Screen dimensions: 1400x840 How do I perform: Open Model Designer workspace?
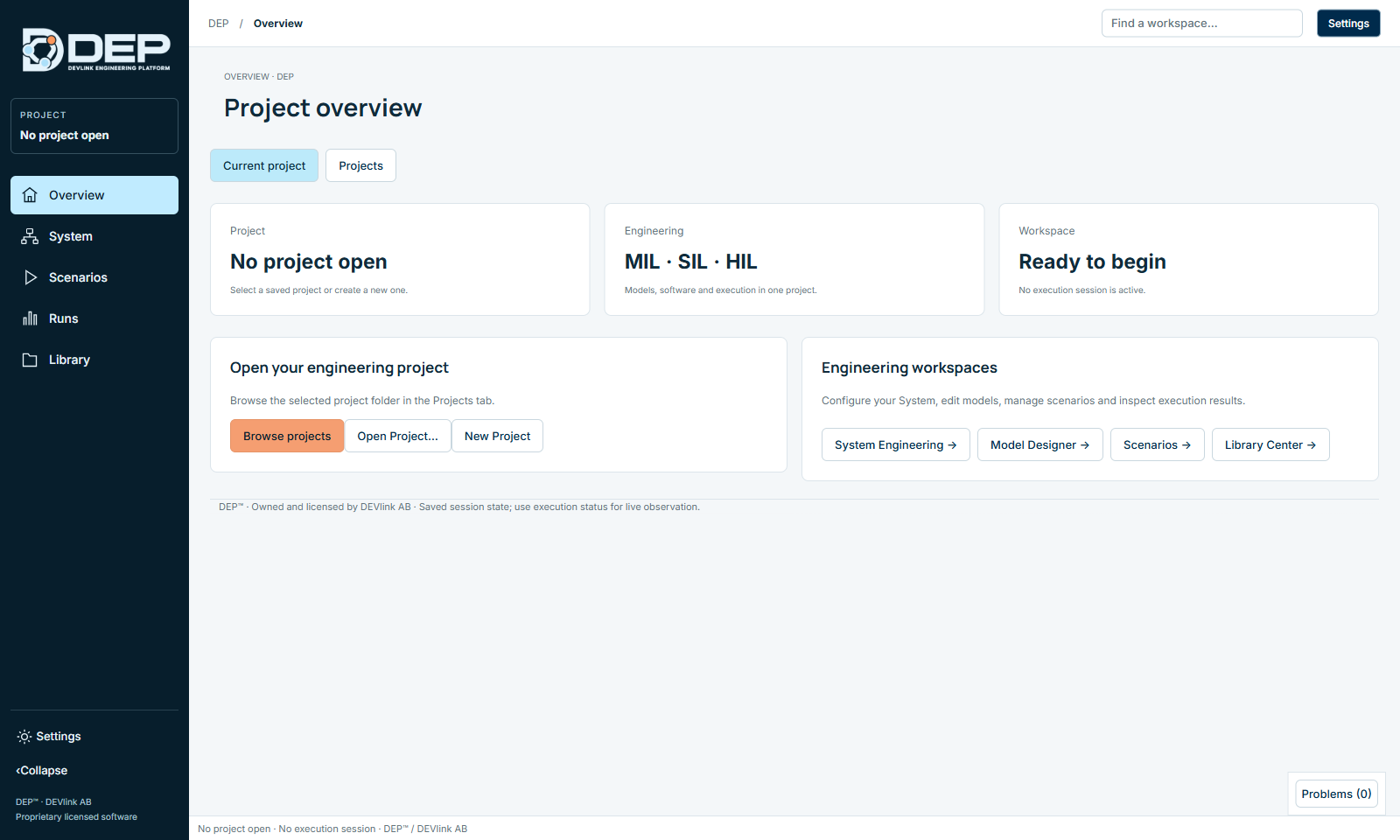(1040, 444)
